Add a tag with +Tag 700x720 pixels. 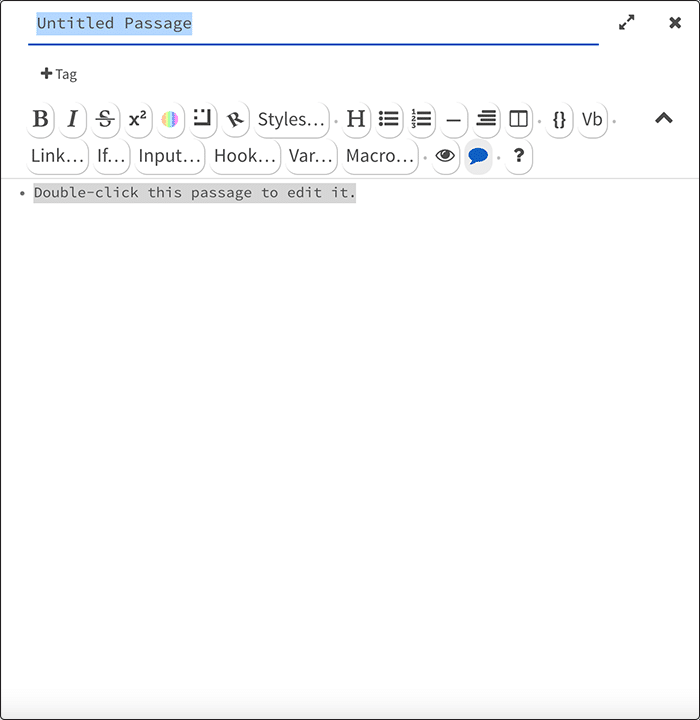[x=59, y=74]
